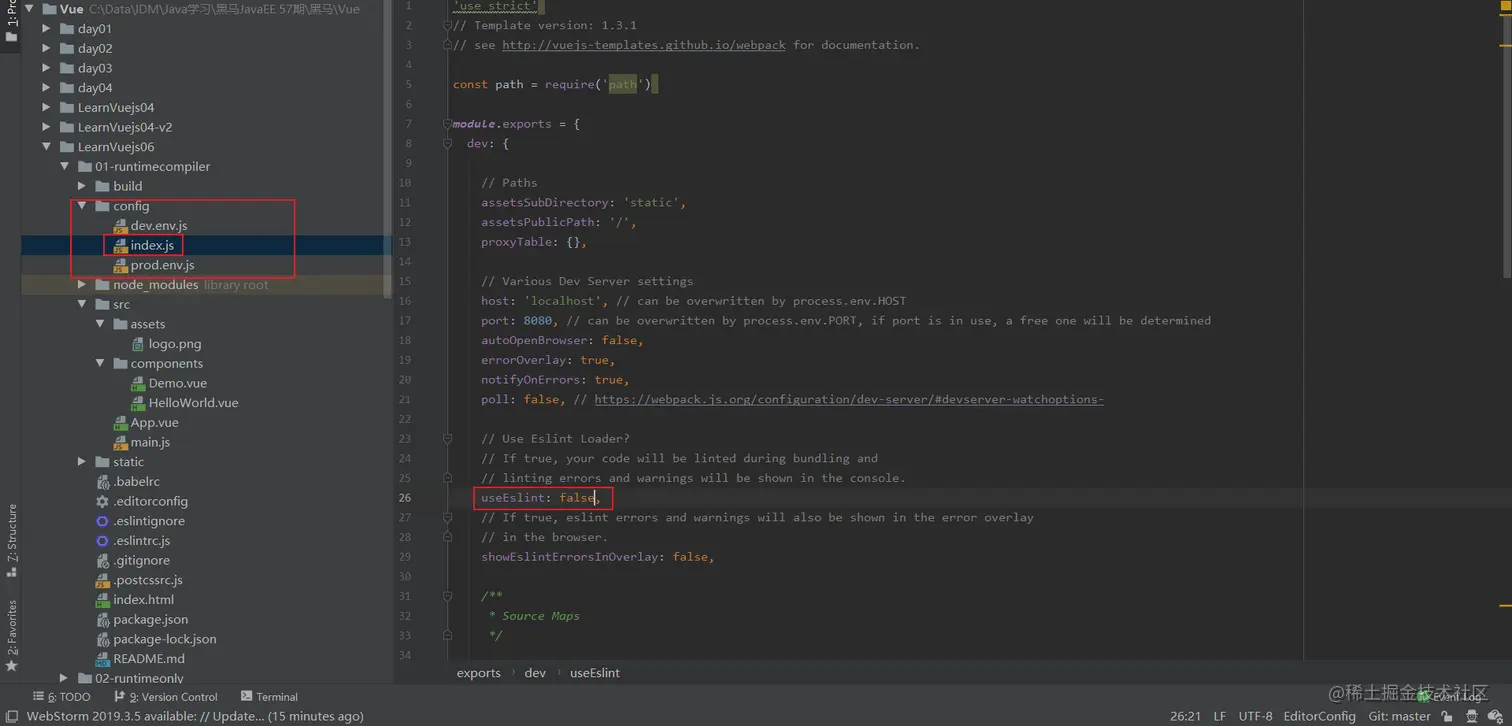Expand the build folder arrow

pyautogui.click(x=82, y=186)
